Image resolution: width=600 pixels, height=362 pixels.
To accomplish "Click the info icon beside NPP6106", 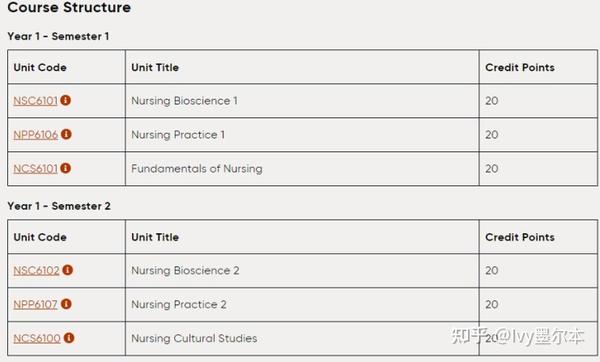I will tap(66, 134).
